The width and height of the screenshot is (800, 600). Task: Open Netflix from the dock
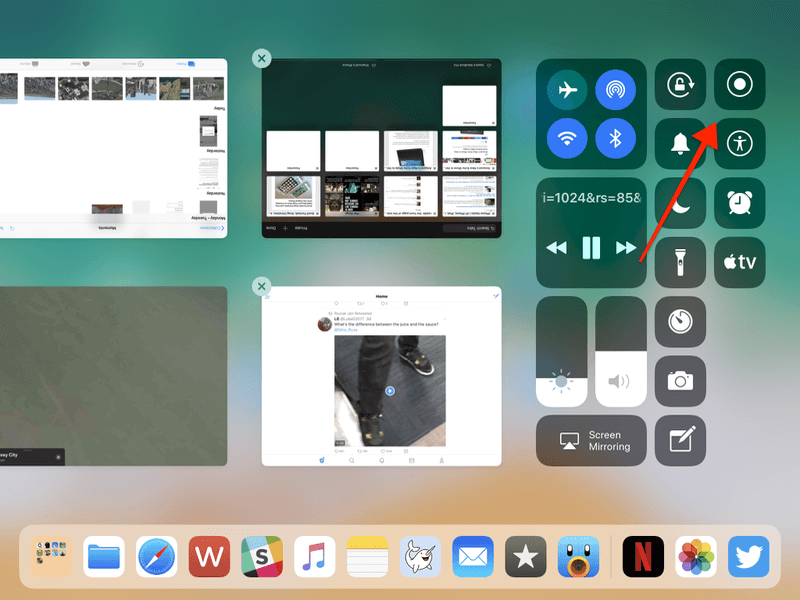point(643,557)
